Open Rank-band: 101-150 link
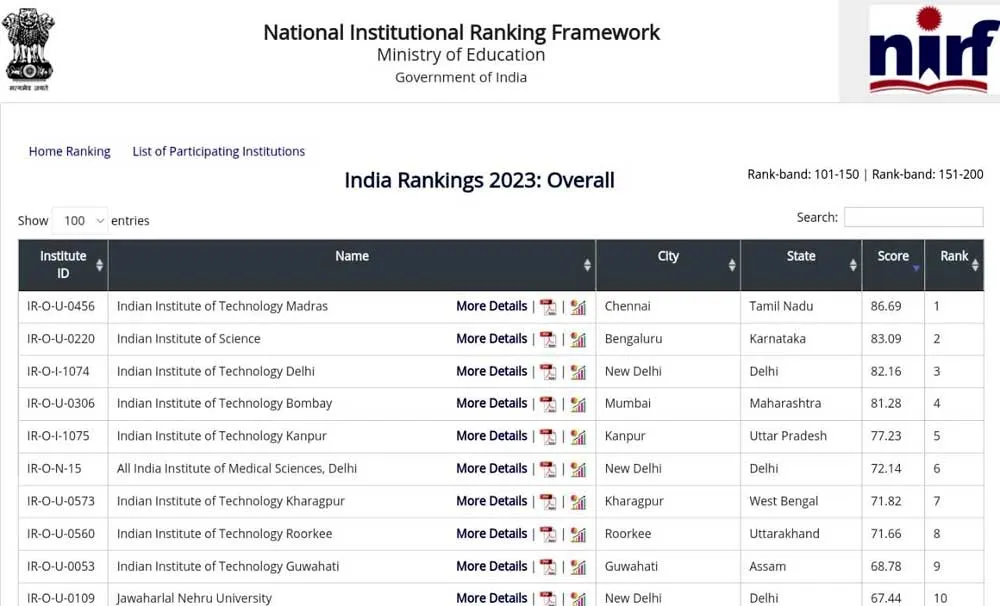Image resolution: width=1000 pixels, height=606 pixels. [x=803, y=174]
